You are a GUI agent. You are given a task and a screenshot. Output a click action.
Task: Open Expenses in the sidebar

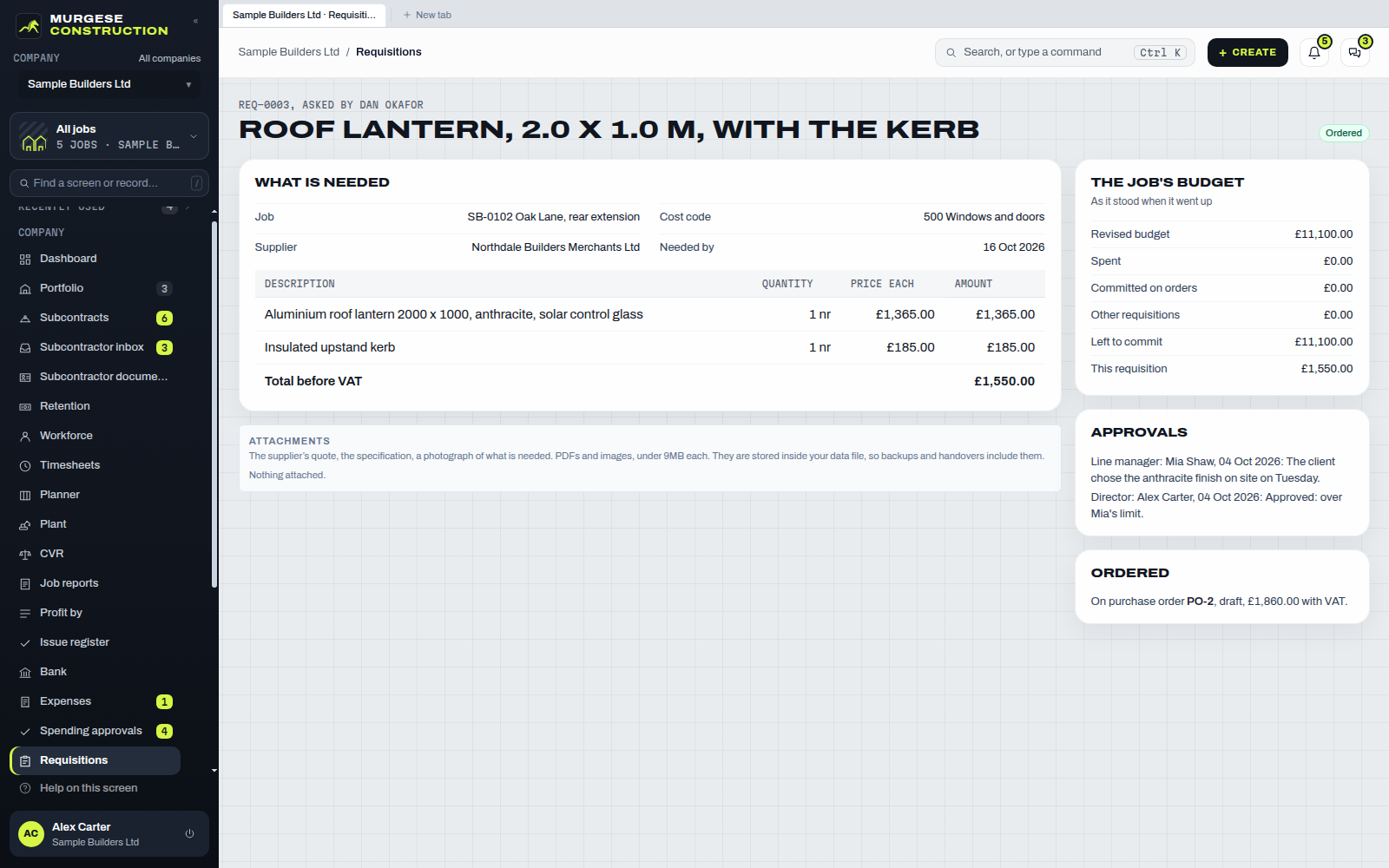coord(95,701)
